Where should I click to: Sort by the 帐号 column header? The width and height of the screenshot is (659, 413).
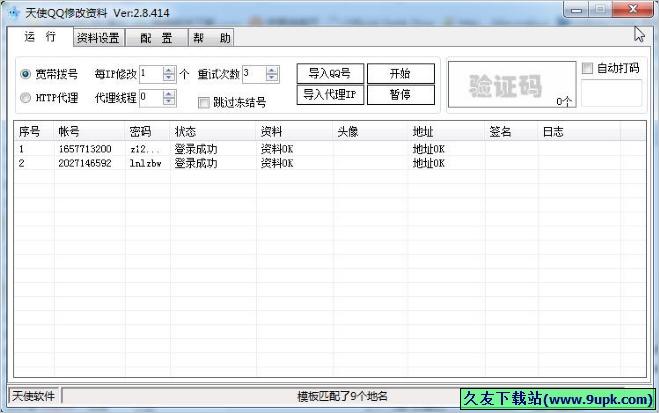point(89,132)
